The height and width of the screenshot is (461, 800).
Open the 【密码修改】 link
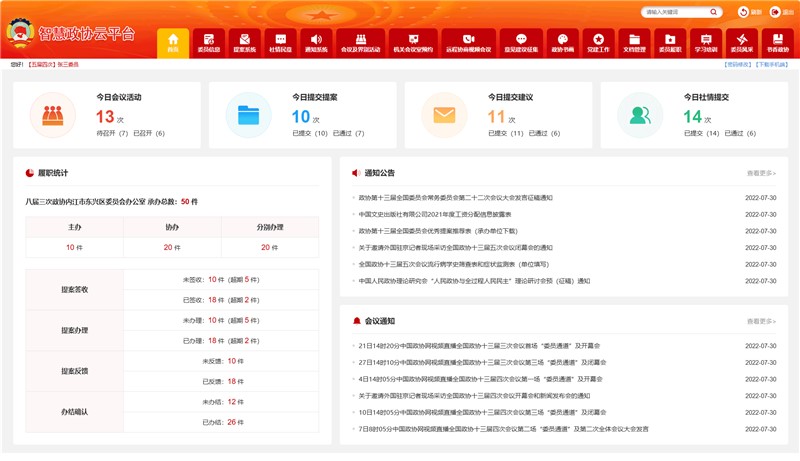pos(738,65)
